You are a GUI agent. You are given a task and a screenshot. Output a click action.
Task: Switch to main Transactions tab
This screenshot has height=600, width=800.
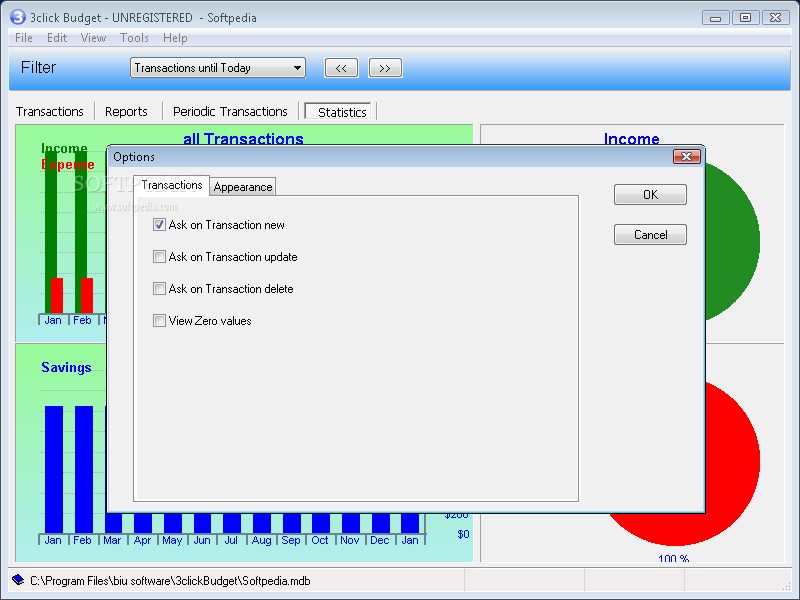click(x=49, y=112)
